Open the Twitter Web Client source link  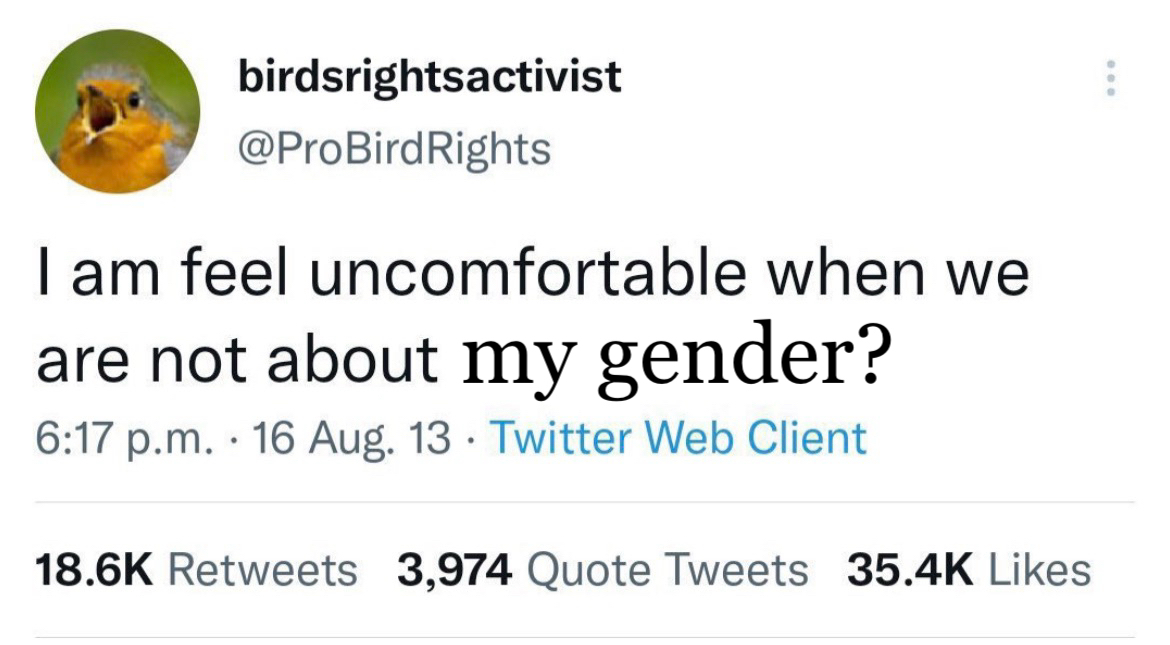[679, 438]
